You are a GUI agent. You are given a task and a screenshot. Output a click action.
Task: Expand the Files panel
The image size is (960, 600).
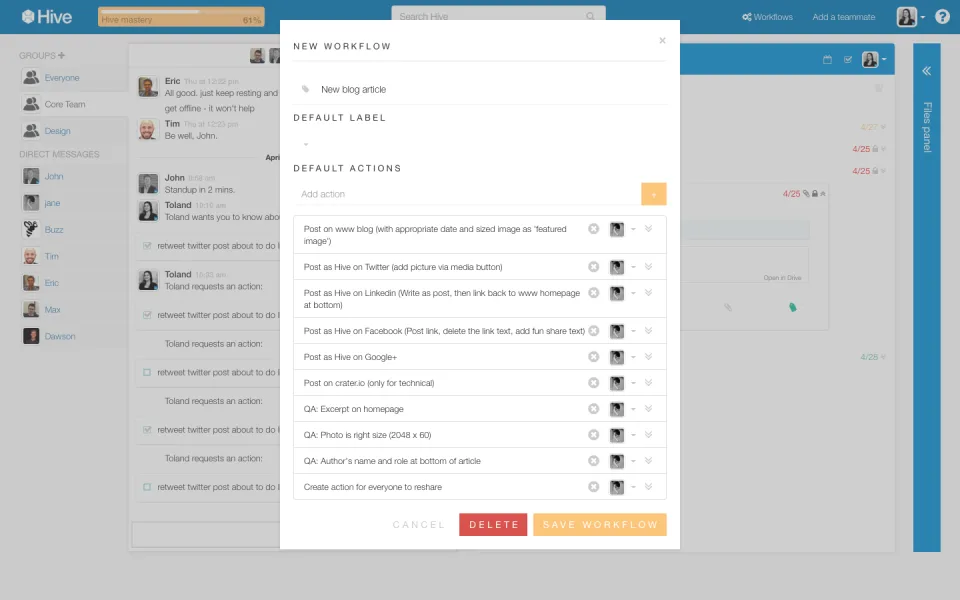926,70
